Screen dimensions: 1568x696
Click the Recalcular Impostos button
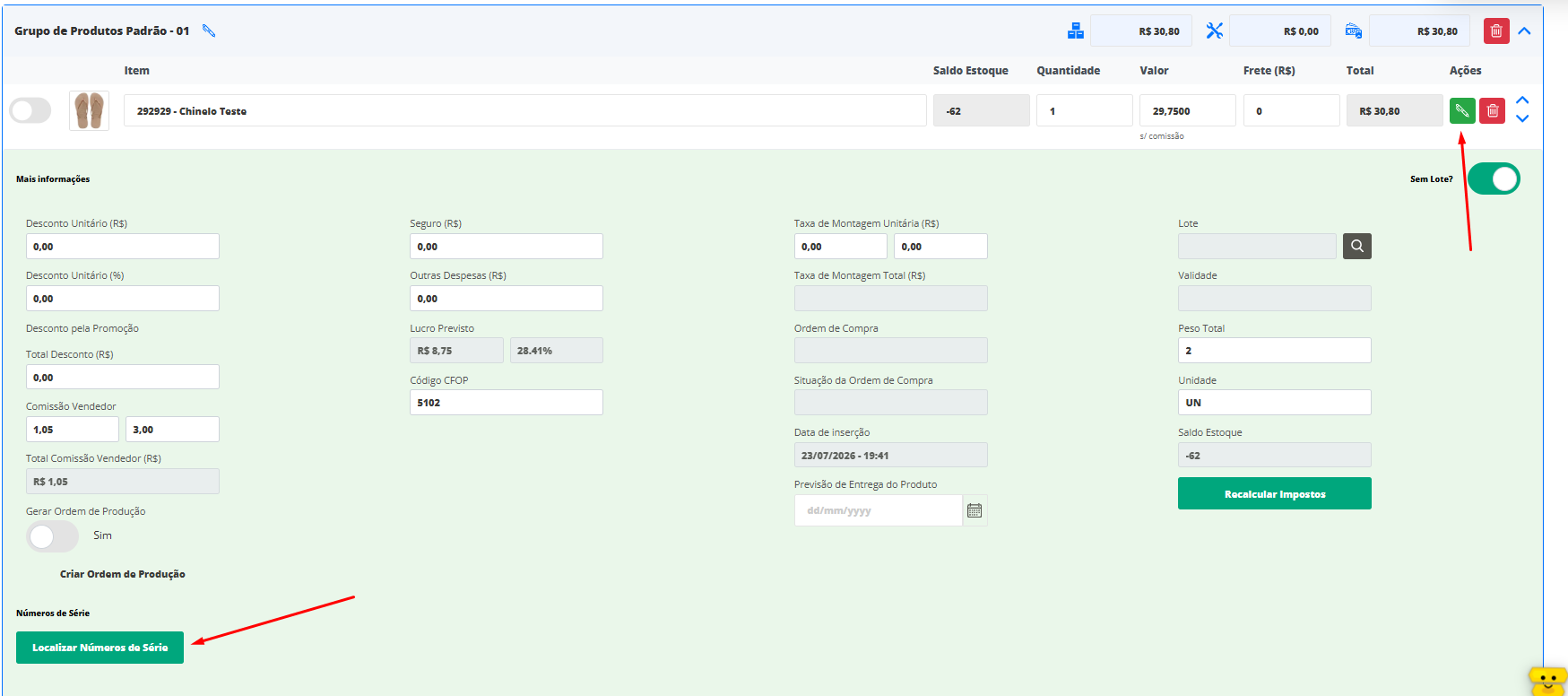click(x=1275, y=493)
